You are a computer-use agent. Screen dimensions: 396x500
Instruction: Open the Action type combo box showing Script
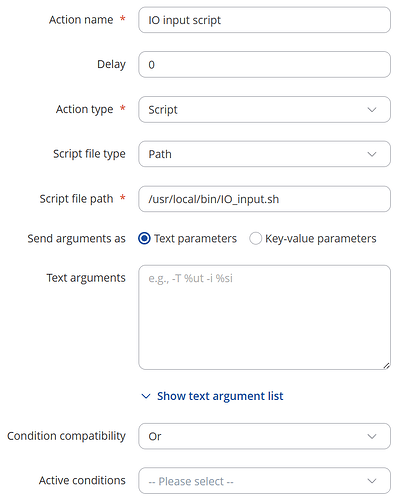pos(264,110)
